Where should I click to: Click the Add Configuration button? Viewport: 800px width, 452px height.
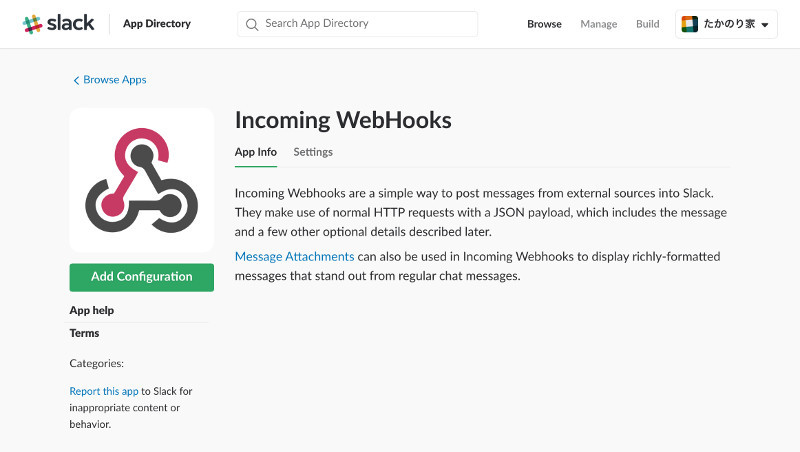141,277
